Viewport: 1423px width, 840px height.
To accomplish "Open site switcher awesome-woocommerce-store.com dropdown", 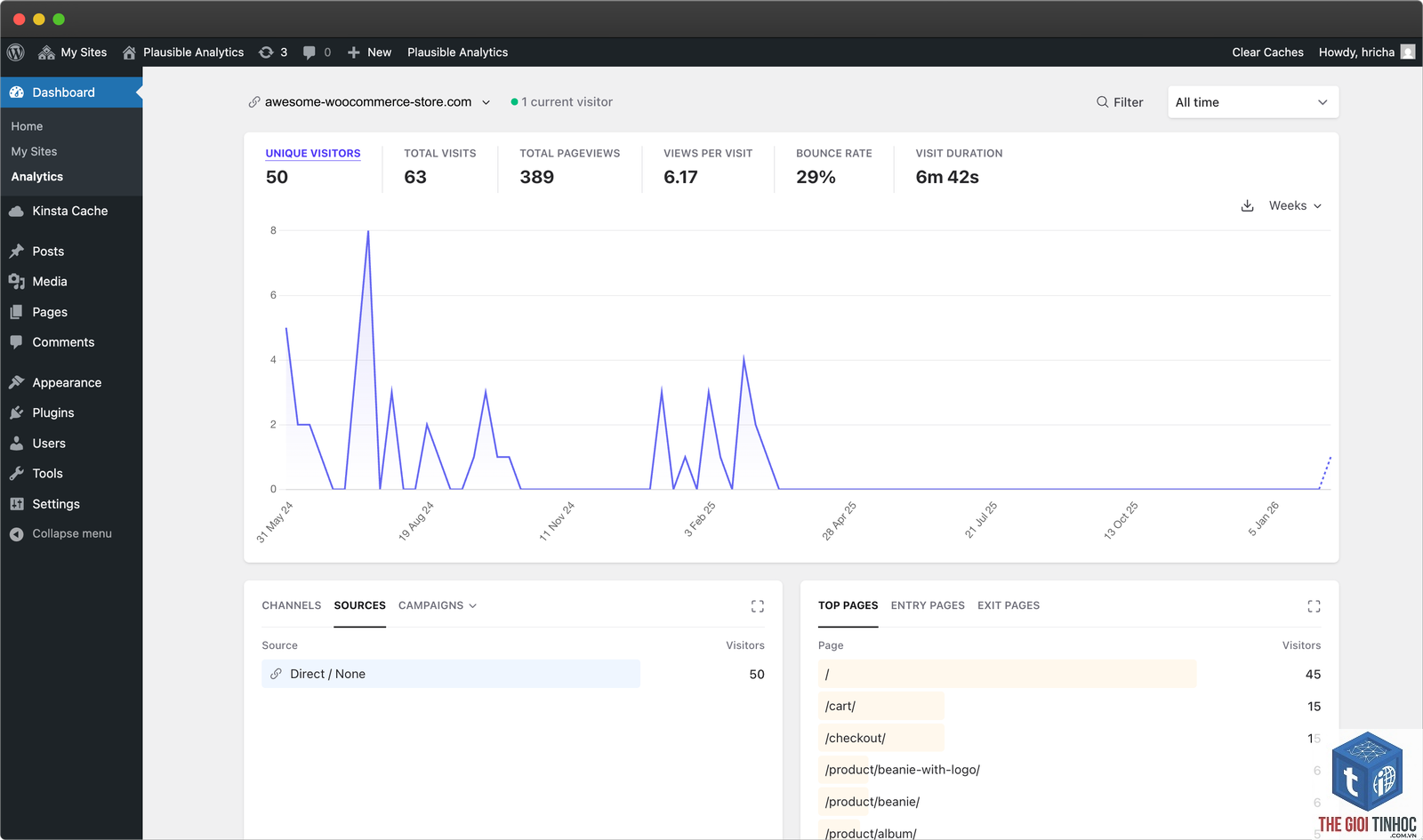I will click(370, 102).
